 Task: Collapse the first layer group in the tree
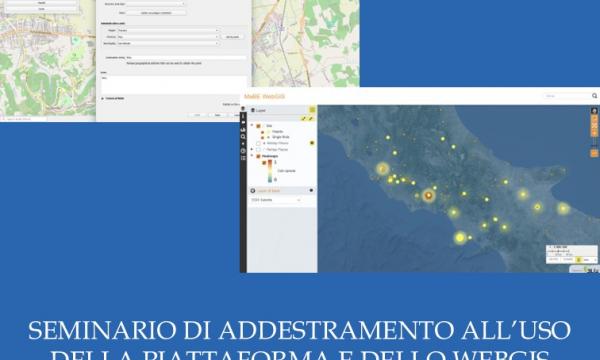pos(252,125)
